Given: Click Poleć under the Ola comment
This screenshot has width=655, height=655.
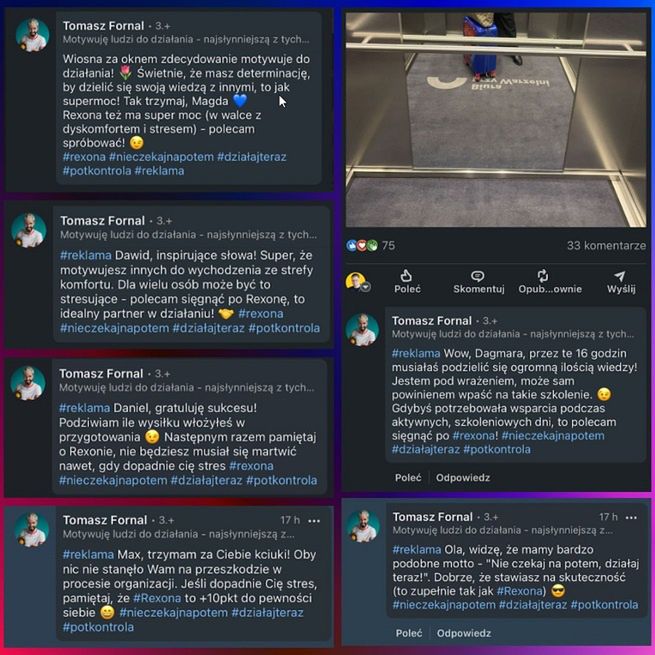Looking at the screenshot, I should pos(409,633).
